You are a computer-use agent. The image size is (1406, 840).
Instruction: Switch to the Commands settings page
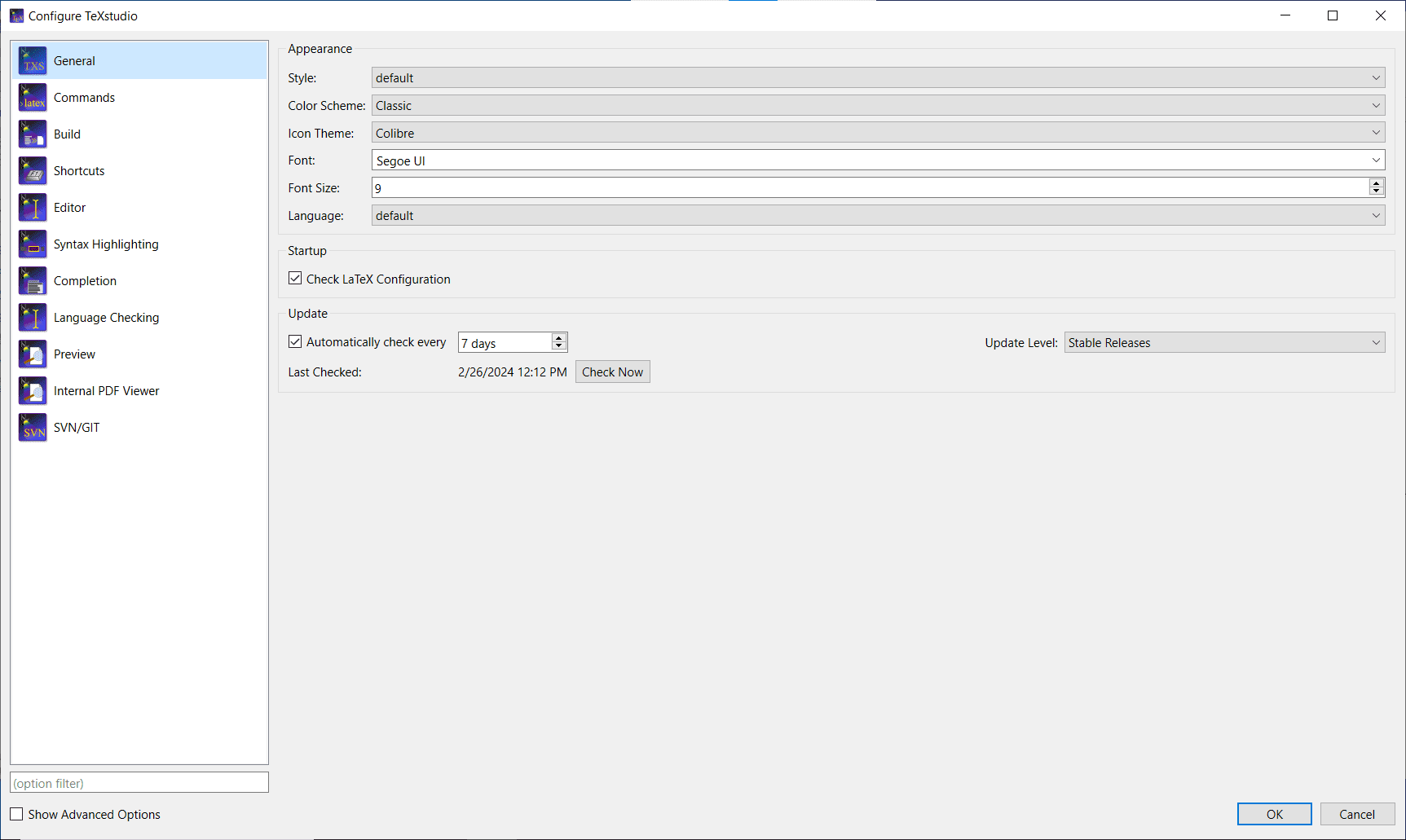(139, 98)
